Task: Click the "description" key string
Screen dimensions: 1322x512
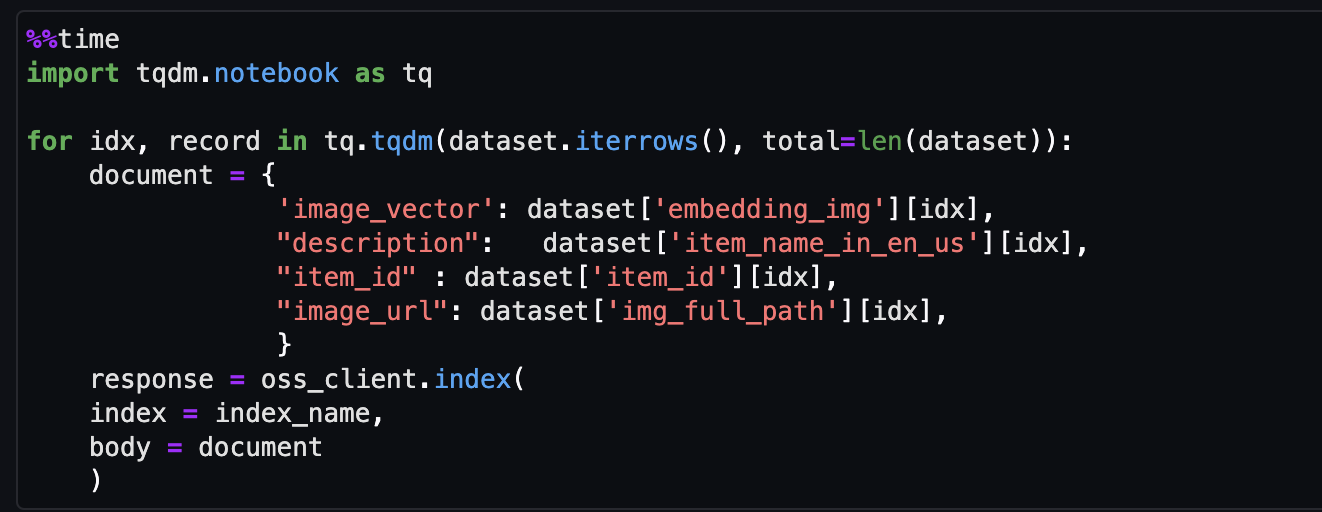Action: [378, 244]
